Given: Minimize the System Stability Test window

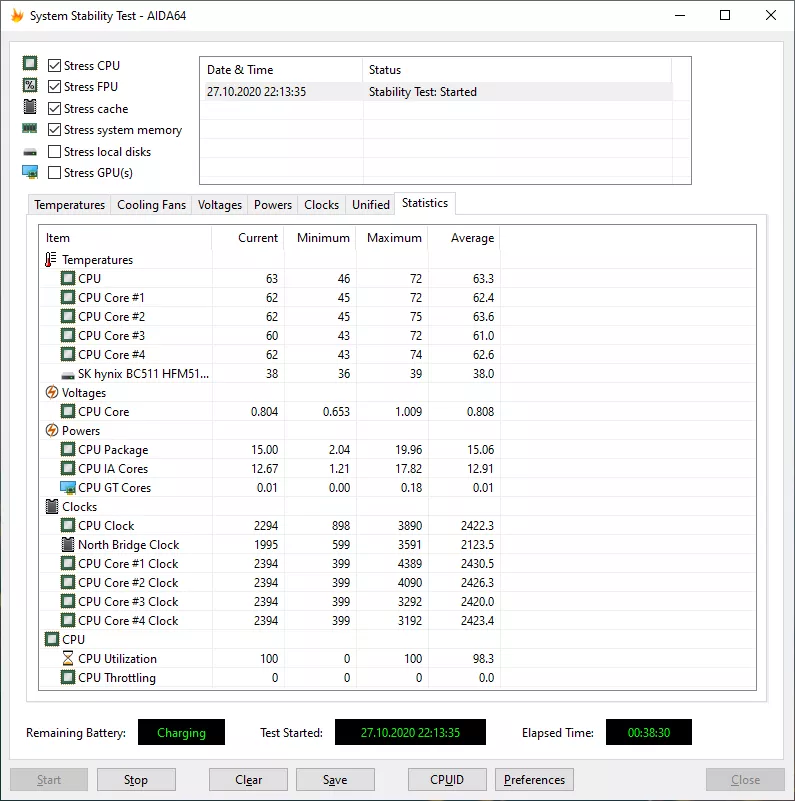Looking at the screenshot, I should coord(680,15).
